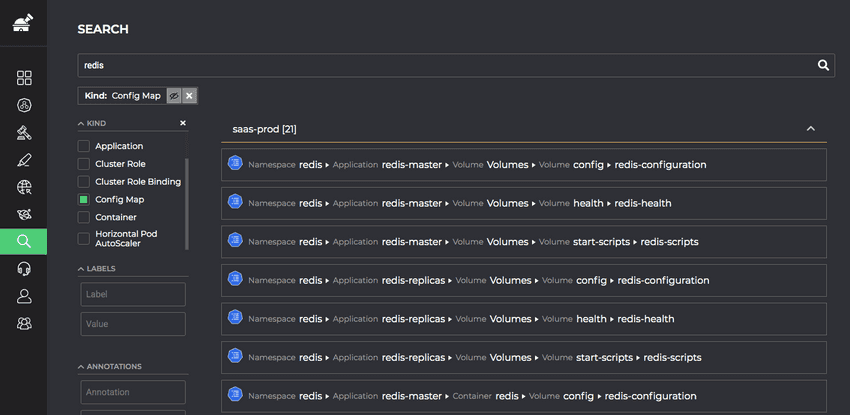Uncheck the Config Map kind checkbox
This screenshot has height=415, width=850.
(x=83, y=199)
